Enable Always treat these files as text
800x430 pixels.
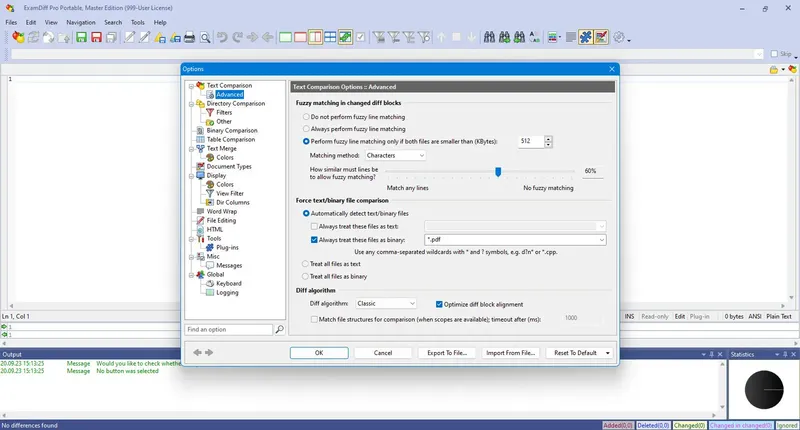point(314,226)
